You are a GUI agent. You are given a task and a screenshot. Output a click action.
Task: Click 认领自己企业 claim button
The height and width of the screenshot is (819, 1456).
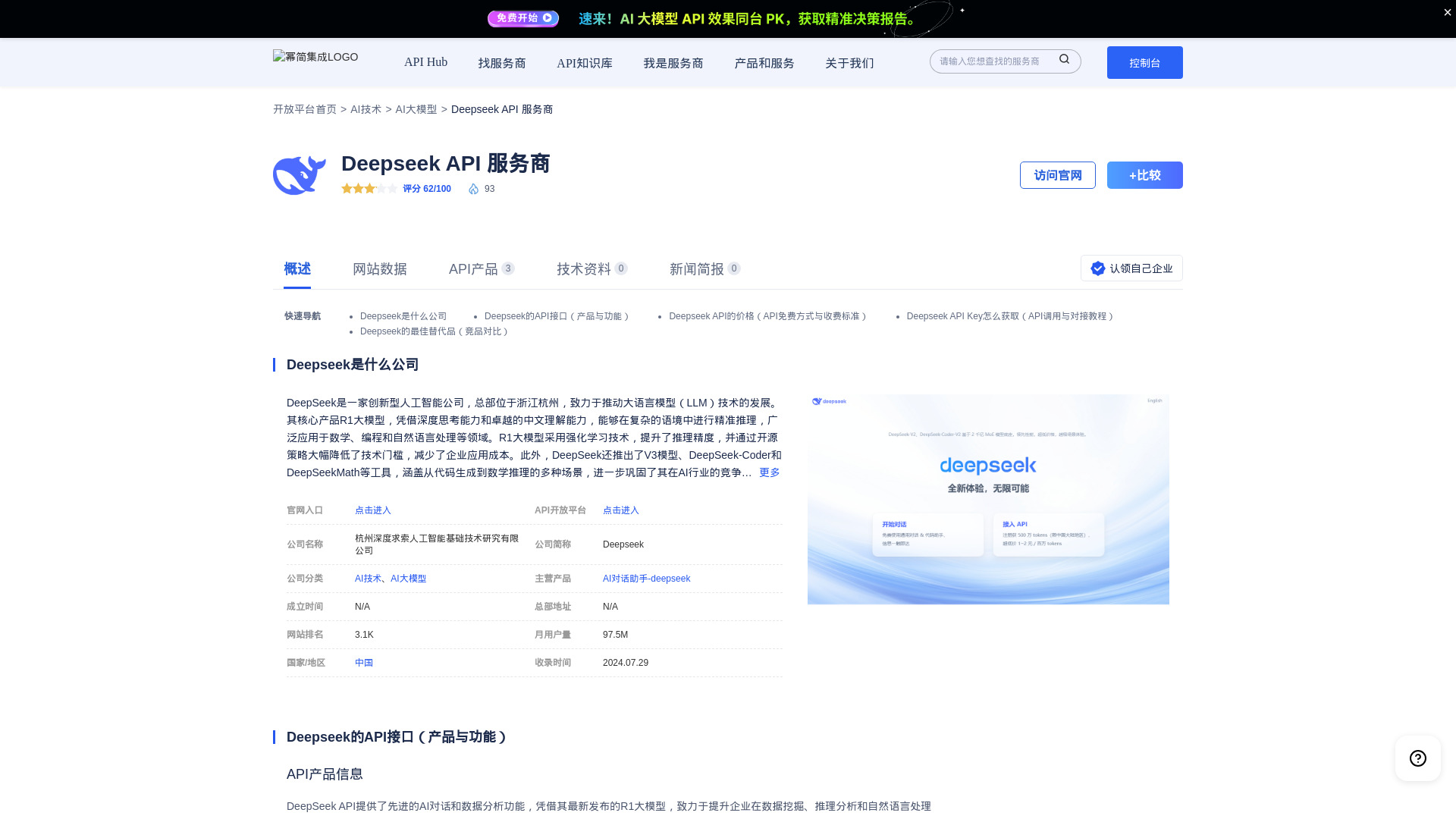pos(1131,268)
